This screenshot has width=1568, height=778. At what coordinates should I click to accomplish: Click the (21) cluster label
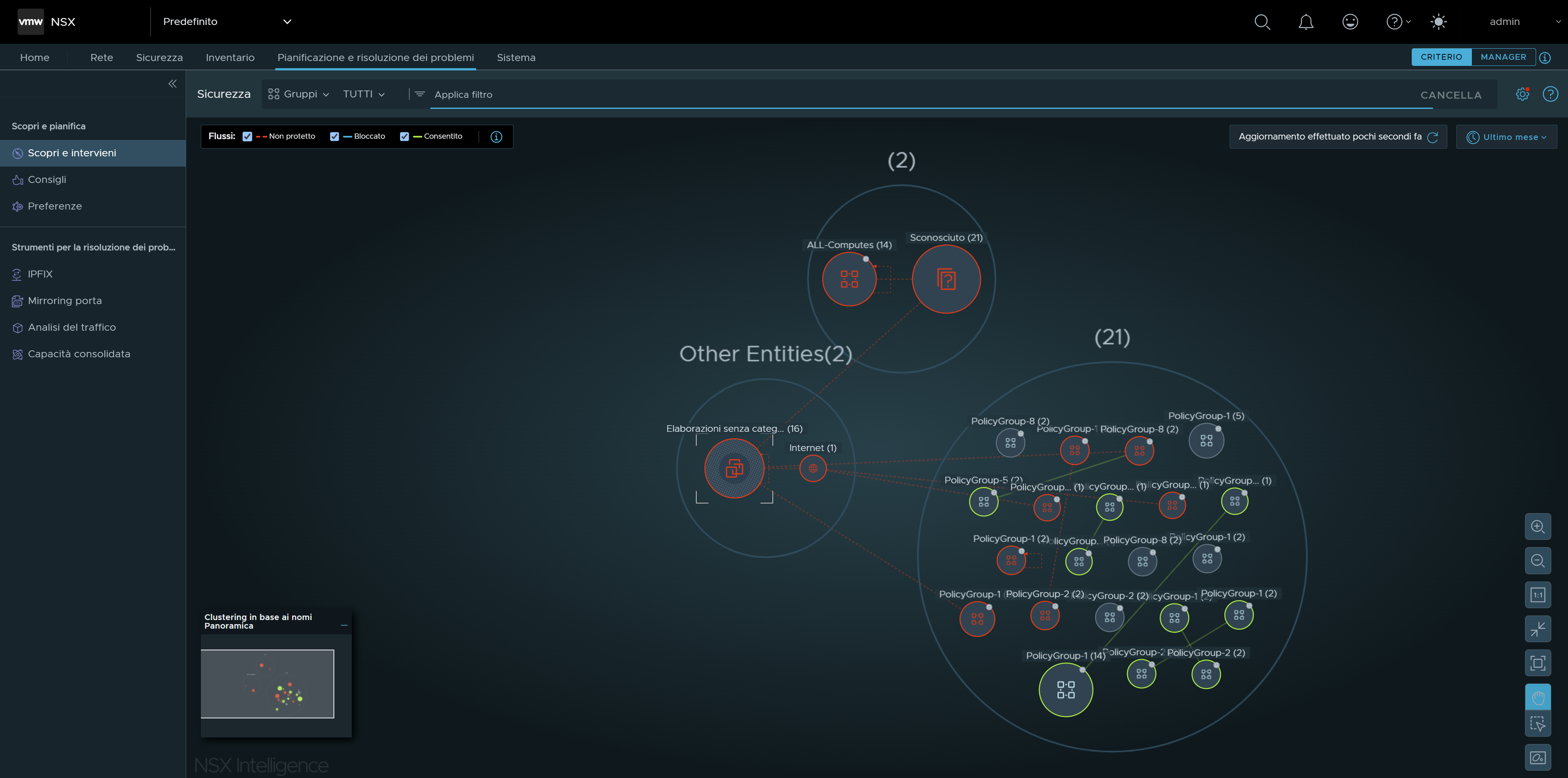[x=1113, y=337]
